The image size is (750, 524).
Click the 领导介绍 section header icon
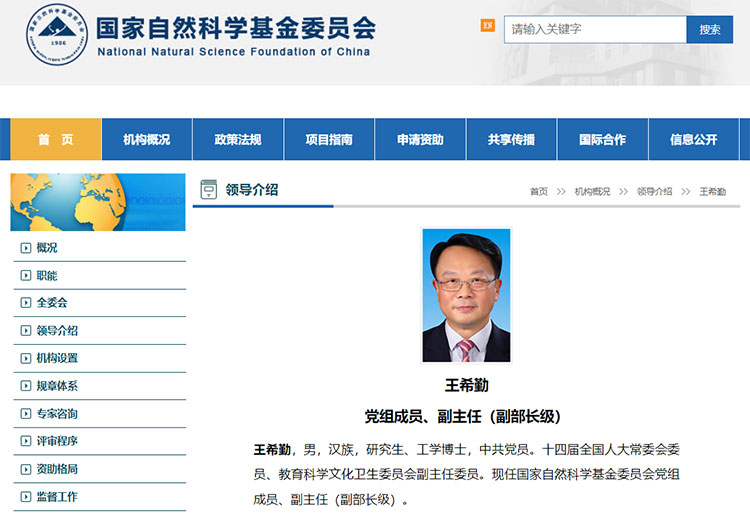[x=209, y=189]
